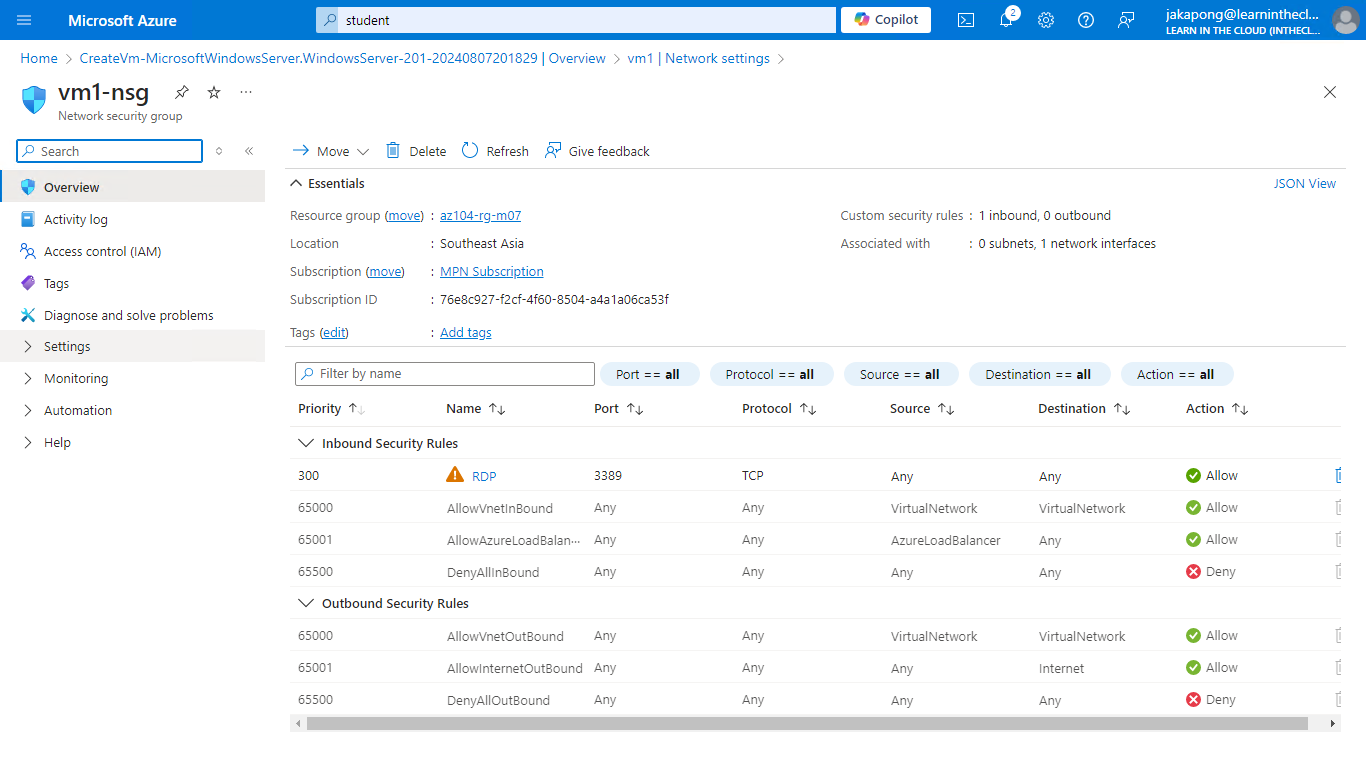Open the RDP inbound rule
Image resolution: width=1366 pixels, height=768 pixels.
484,476
